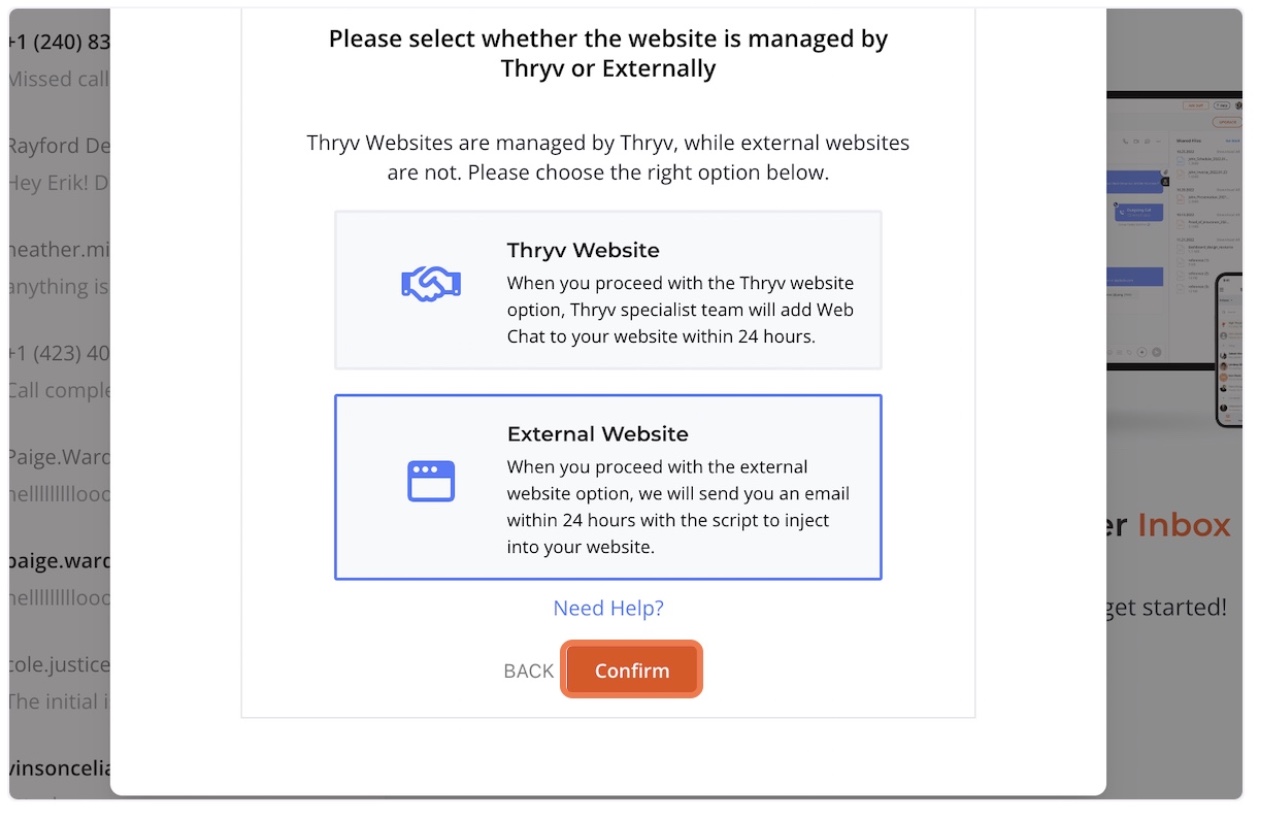Click the Thryv Website description text
The height and width of the screenshot is (818, 1266).
[x=681, y=310]
